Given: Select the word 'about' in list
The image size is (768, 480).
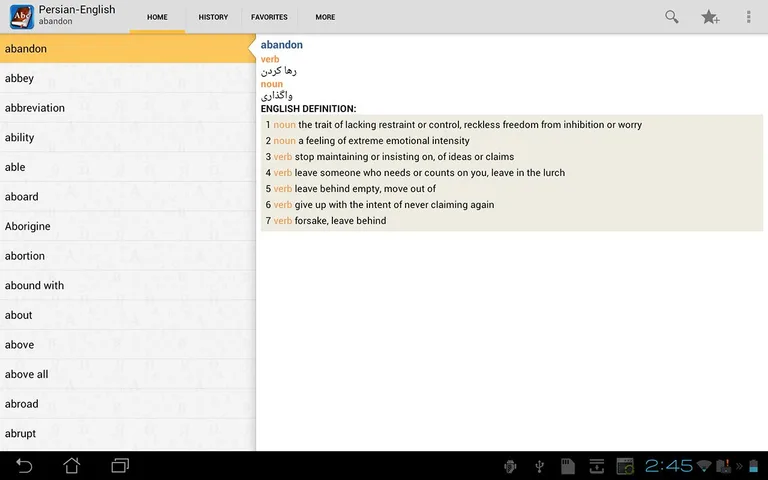Looking at the screenshot, I should [128, 315].
